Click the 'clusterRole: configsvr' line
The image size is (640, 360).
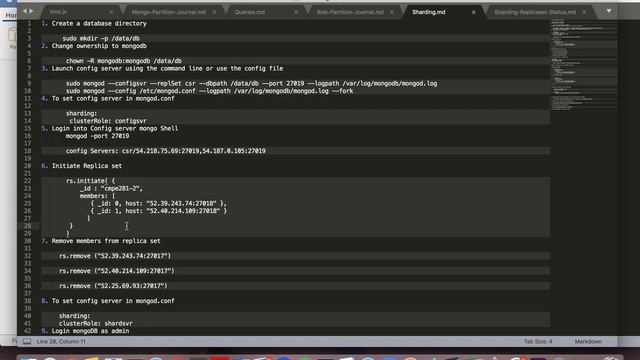tap(108, 121)
